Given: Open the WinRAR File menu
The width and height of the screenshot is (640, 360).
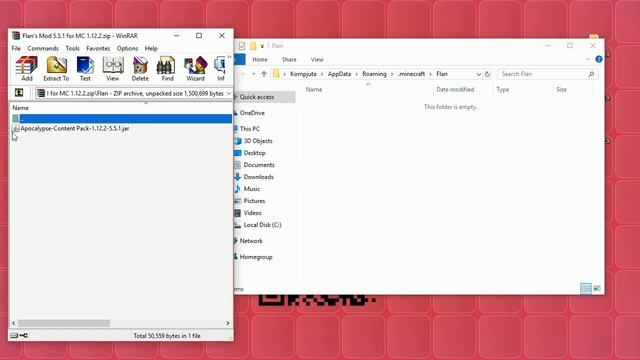Looking at the screenshot, I should click(16, 48).
